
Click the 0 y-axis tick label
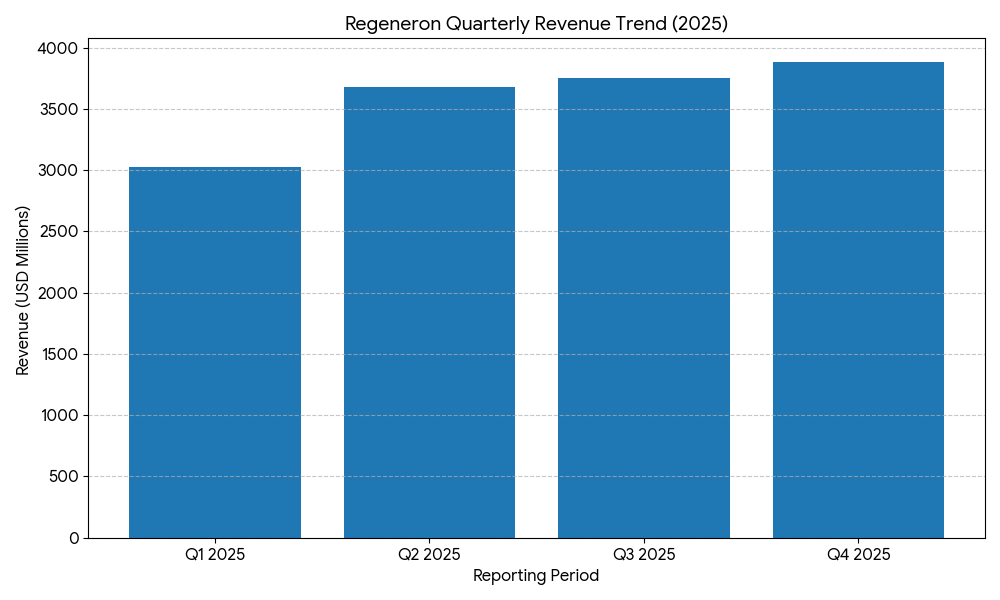pyautogui.click(x=74, y=538)
